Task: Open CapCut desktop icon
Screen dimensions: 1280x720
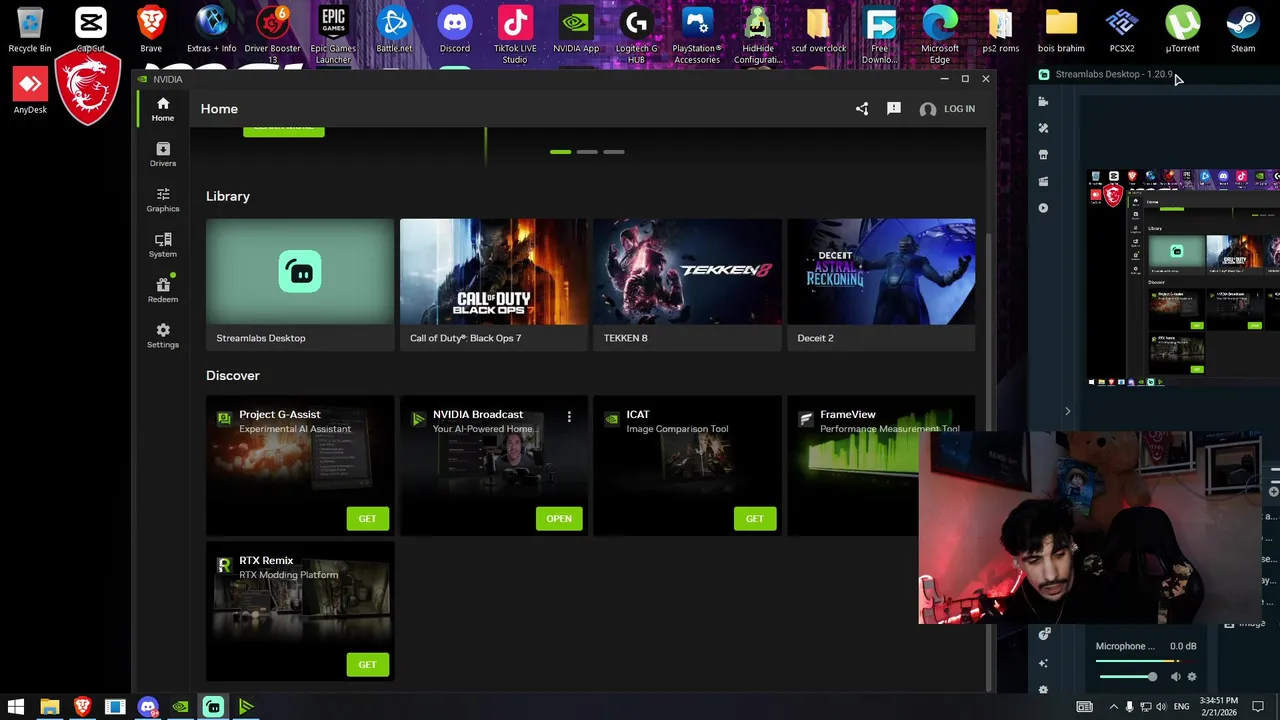Action: tap(90, 30)
